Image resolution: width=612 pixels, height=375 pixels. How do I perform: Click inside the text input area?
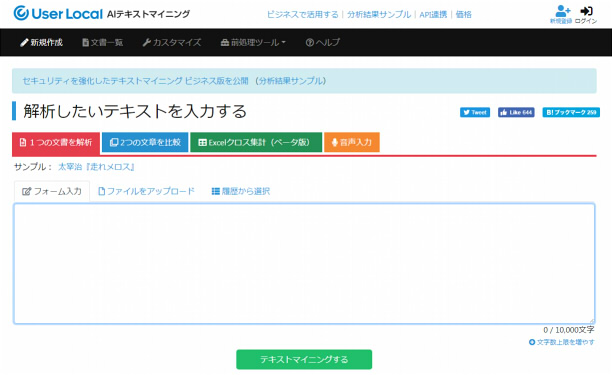coord(304,263)
